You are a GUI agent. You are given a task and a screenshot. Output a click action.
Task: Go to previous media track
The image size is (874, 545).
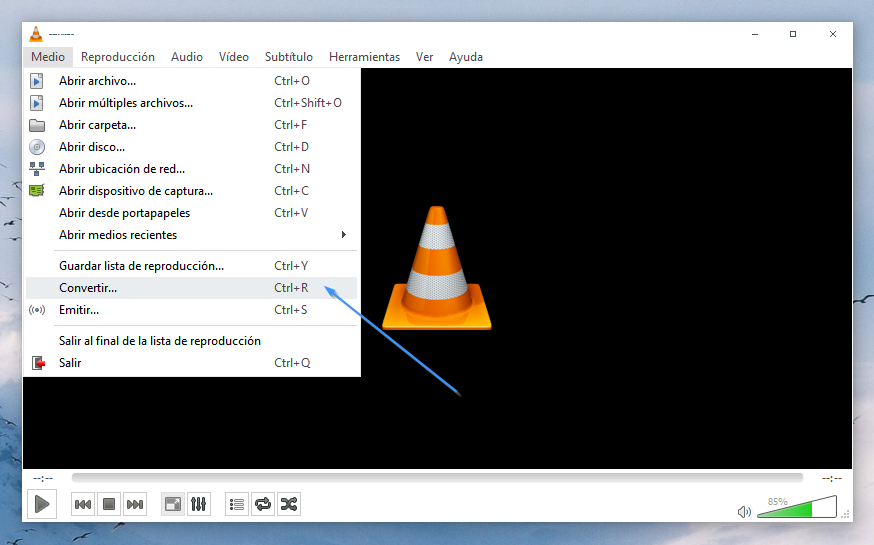click(x=83, y=504)
